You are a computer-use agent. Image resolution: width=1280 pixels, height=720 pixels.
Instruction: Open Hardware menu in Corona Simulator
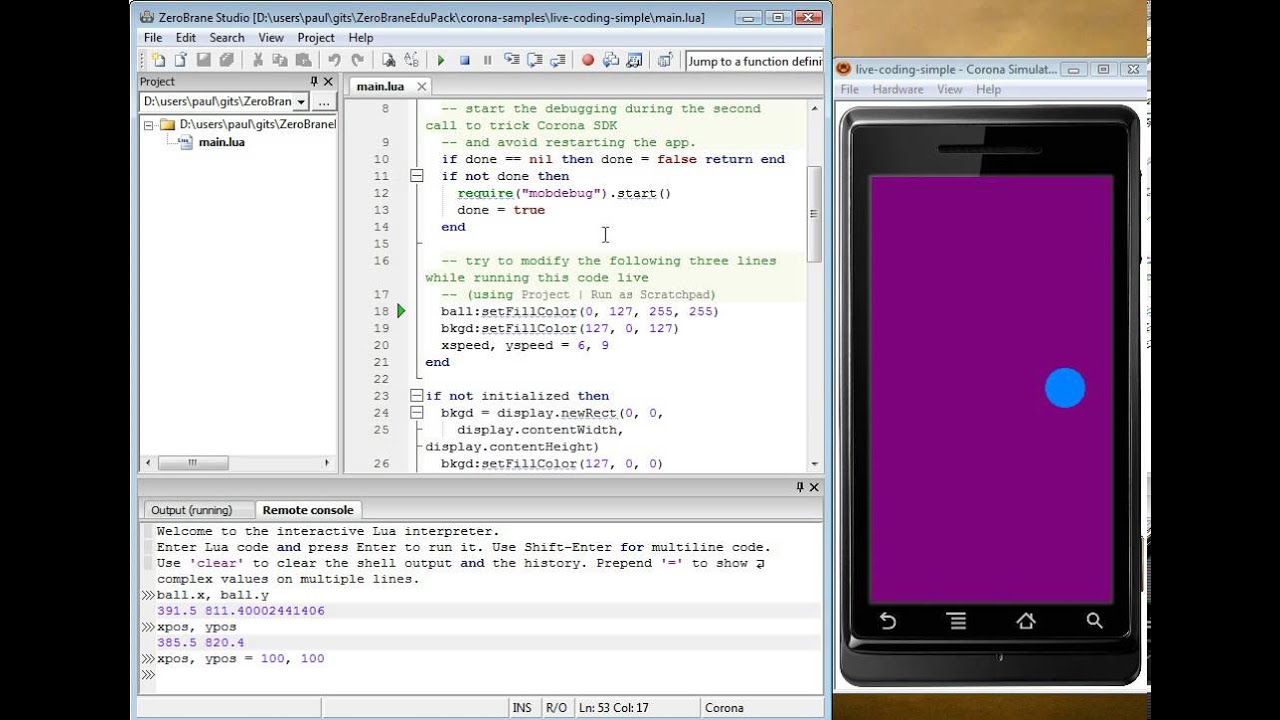click(898, 89)
